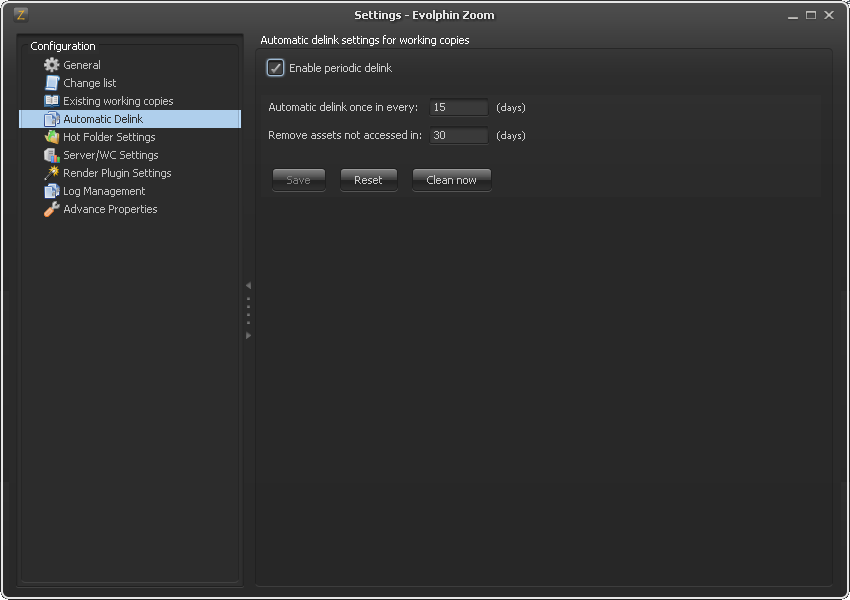This screenshot has width=850, height=600.
Task: Open Advance Properties
Action: (110, 209)
